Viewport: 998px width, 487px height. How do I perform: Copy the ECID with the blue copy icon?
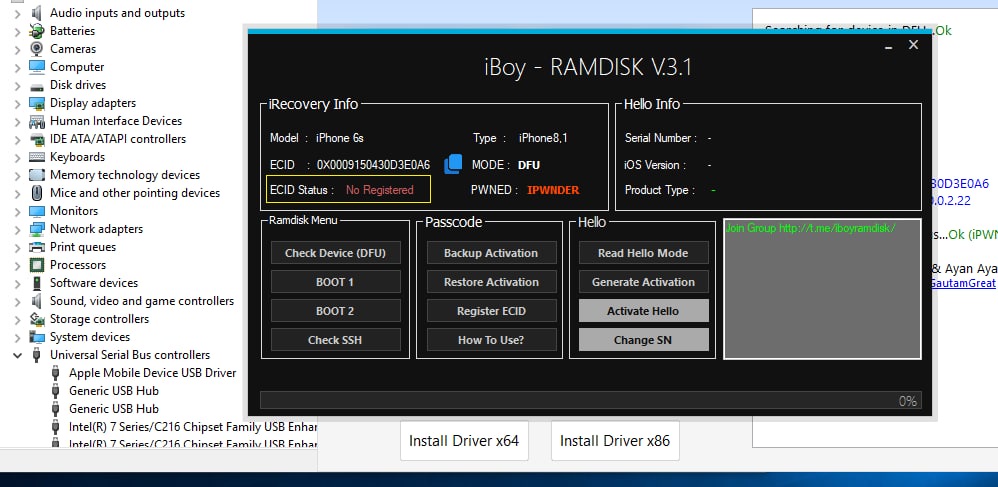tap(453, 164)
